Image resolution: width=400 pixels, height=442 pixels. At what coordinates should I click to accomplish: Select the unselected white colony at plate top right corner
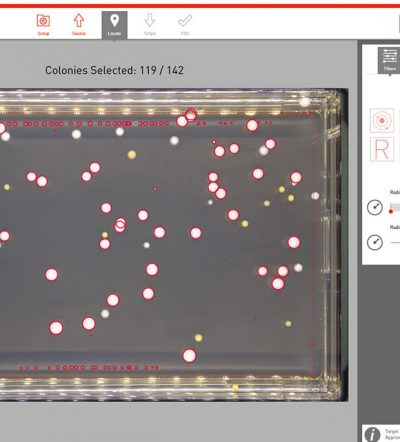point(304,102)
